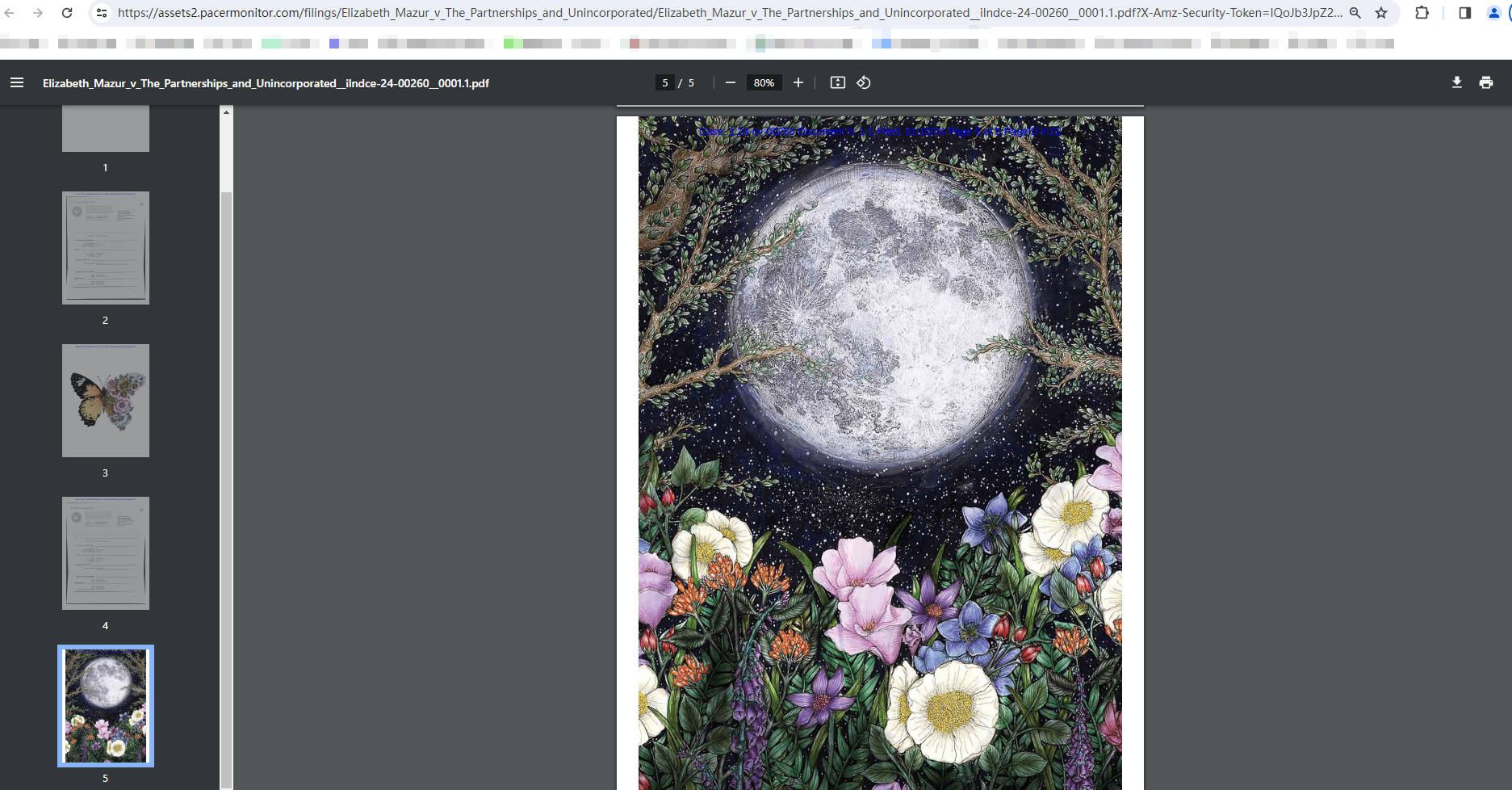Rotate the PDF counterclockwise

pyautogui.click(x=864, y=82)
